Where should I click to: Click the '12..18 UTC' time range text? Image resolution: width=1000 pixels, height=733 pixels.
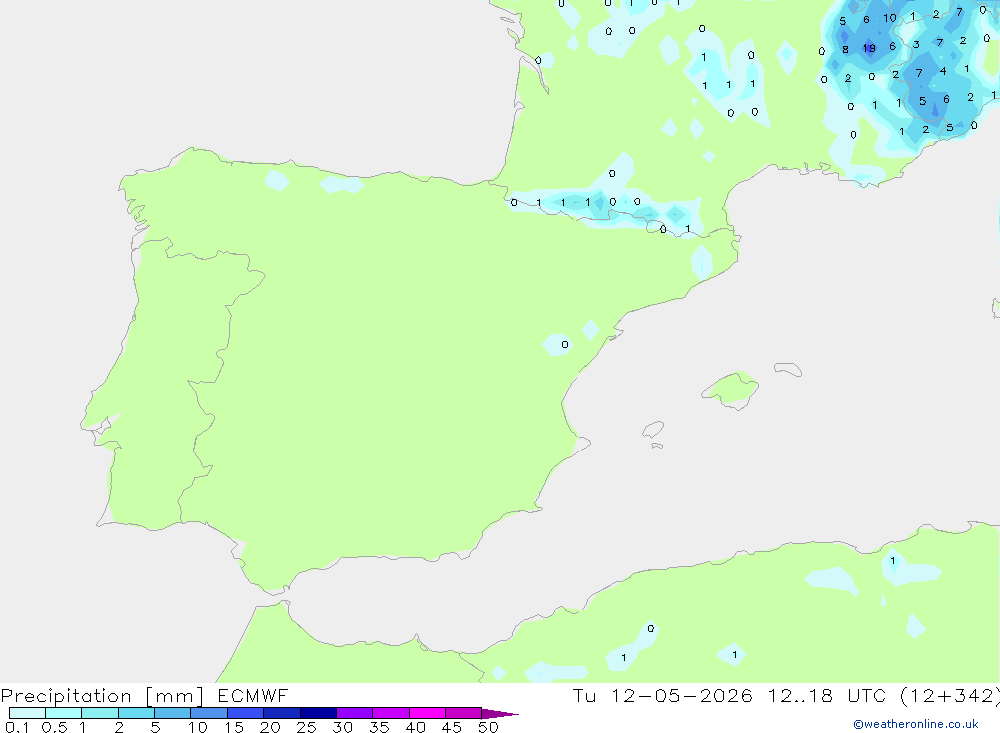tap(827, 695)
